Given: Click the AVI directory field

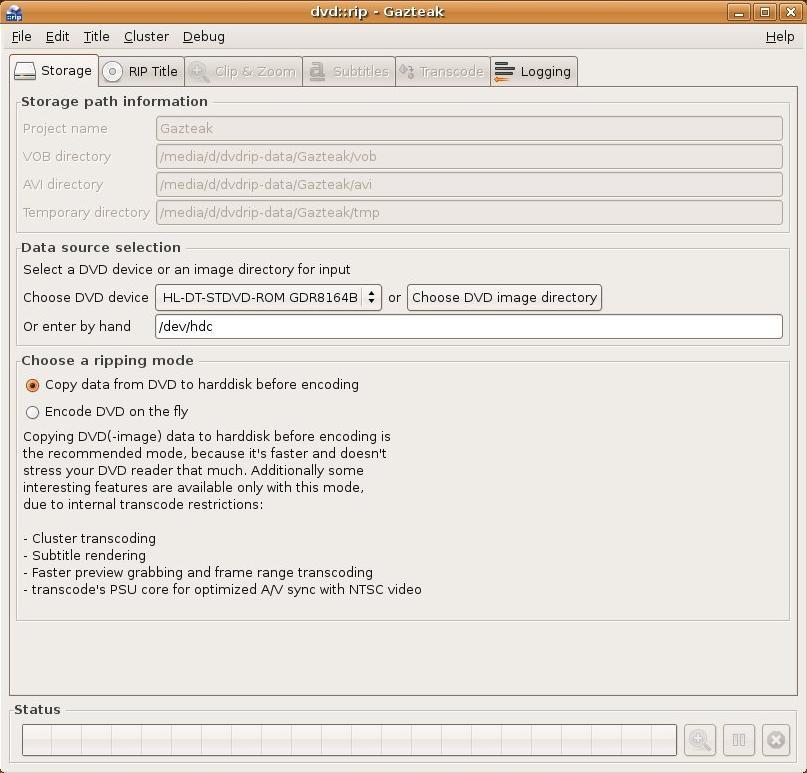Looking at the screenshot, I should point(469,184).
